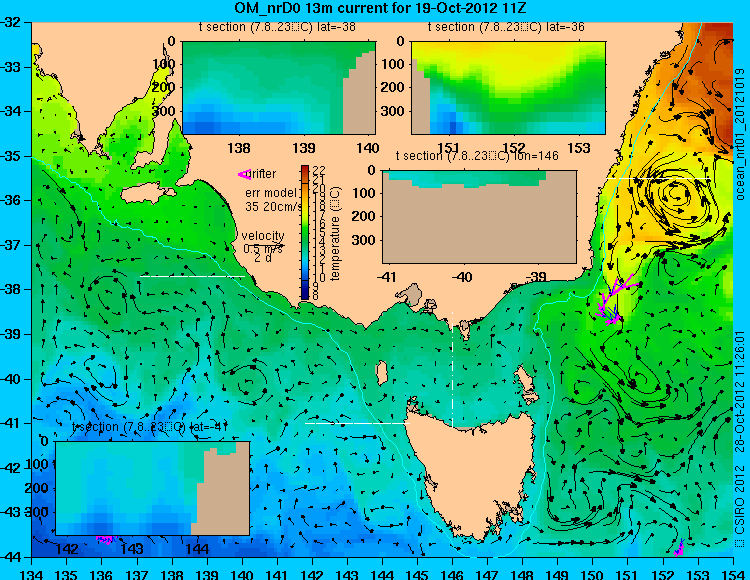Click the latitude '-38' left axis label
The image size is (750, 580).
click(x=11, y=289)
